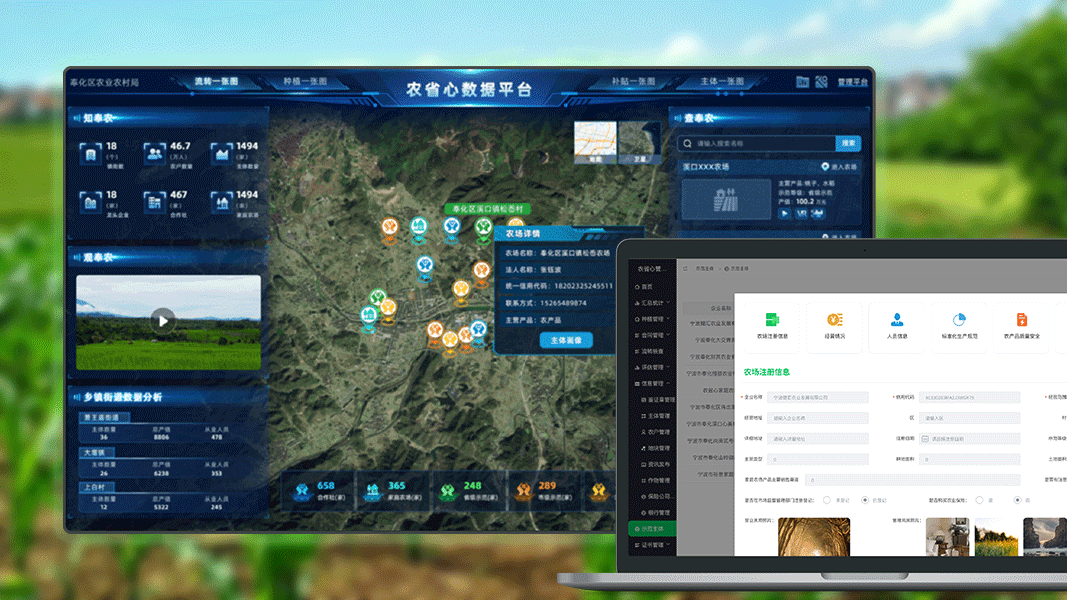Click the green icon next to 248
1067x600 pixels.
447,490
